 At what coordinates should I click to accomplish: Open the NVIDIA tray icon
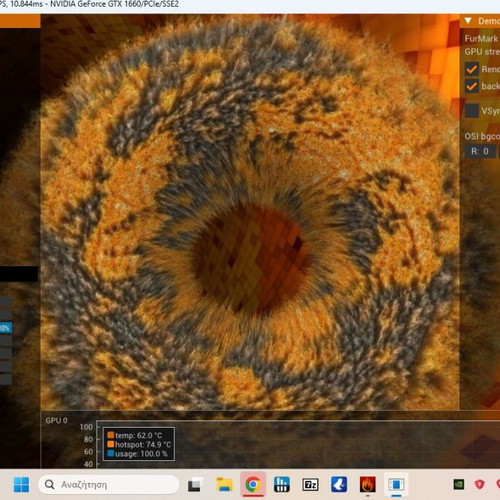click(459, 485)
